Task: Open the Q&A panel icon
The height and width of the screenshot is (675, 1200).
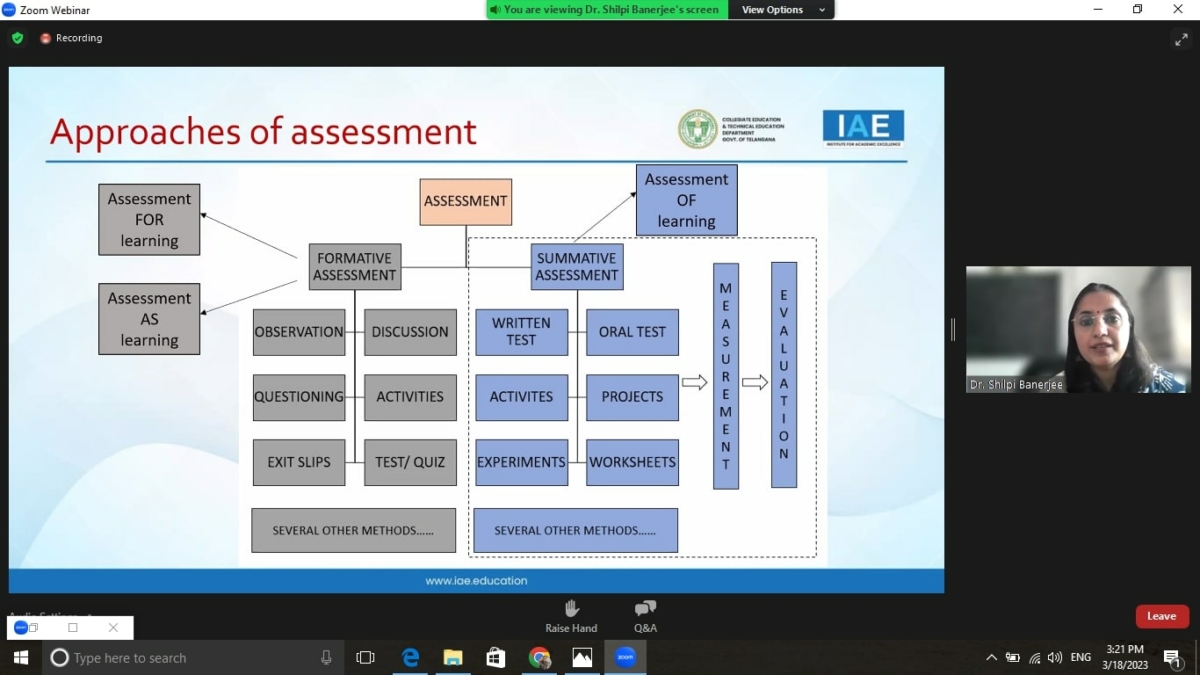Action: 645,608
